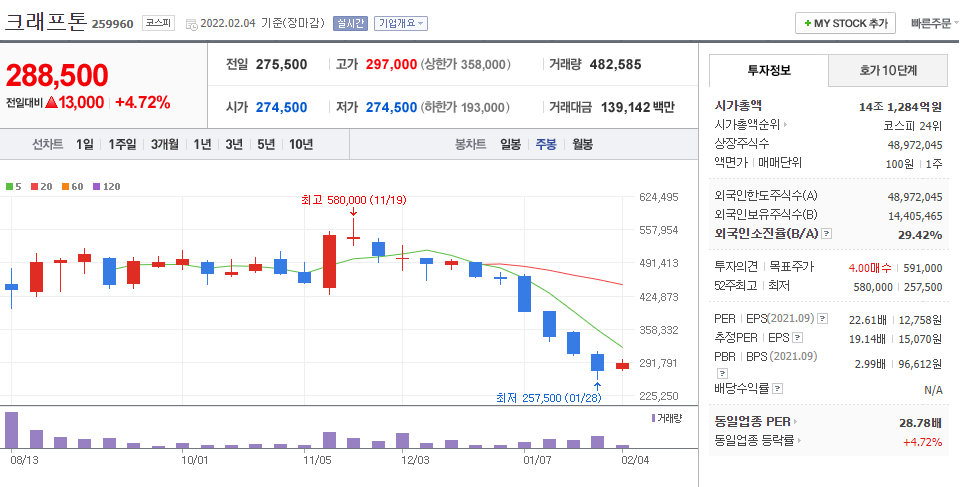The height and width of the screenshot is (487, 973).
Task: Click the purple 거래량 volume legend
Action: tap(666, 419)
